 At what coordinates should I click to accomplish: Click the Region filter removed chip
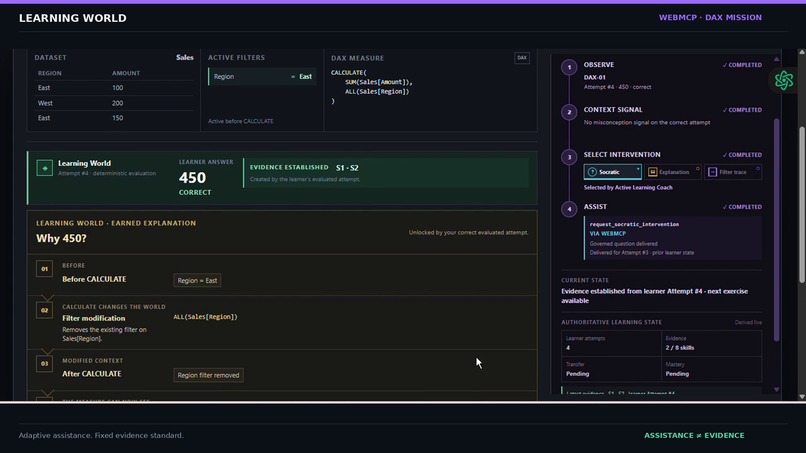[208, 375]
